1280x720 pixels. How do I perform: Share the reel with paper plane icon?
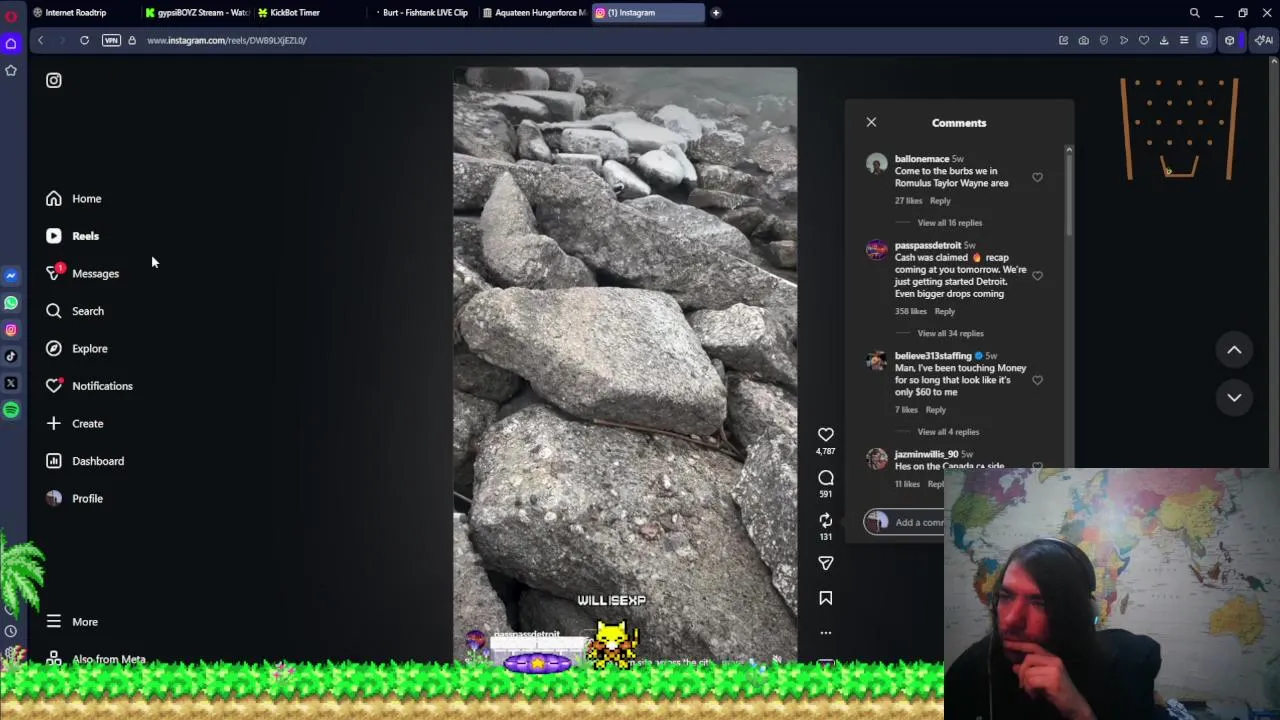click(825, 563)
